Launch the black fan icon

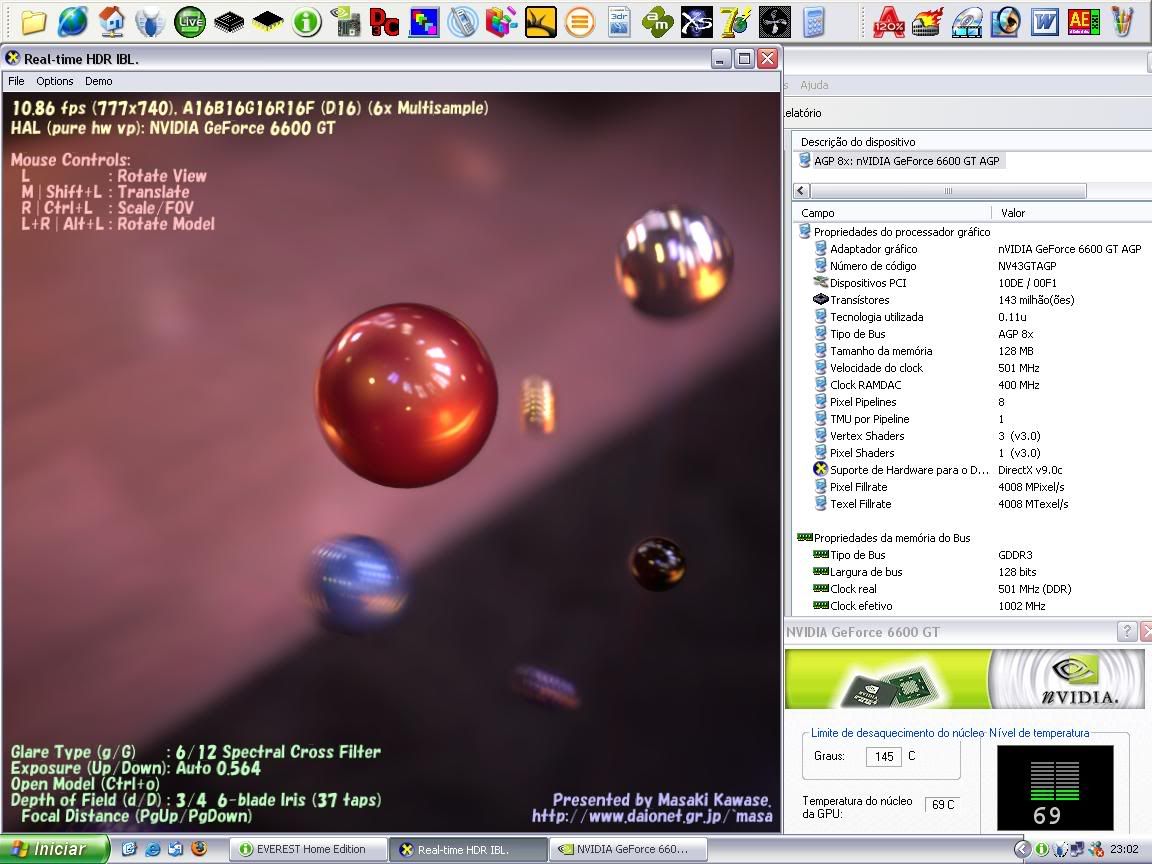click(x=774, y=21)
